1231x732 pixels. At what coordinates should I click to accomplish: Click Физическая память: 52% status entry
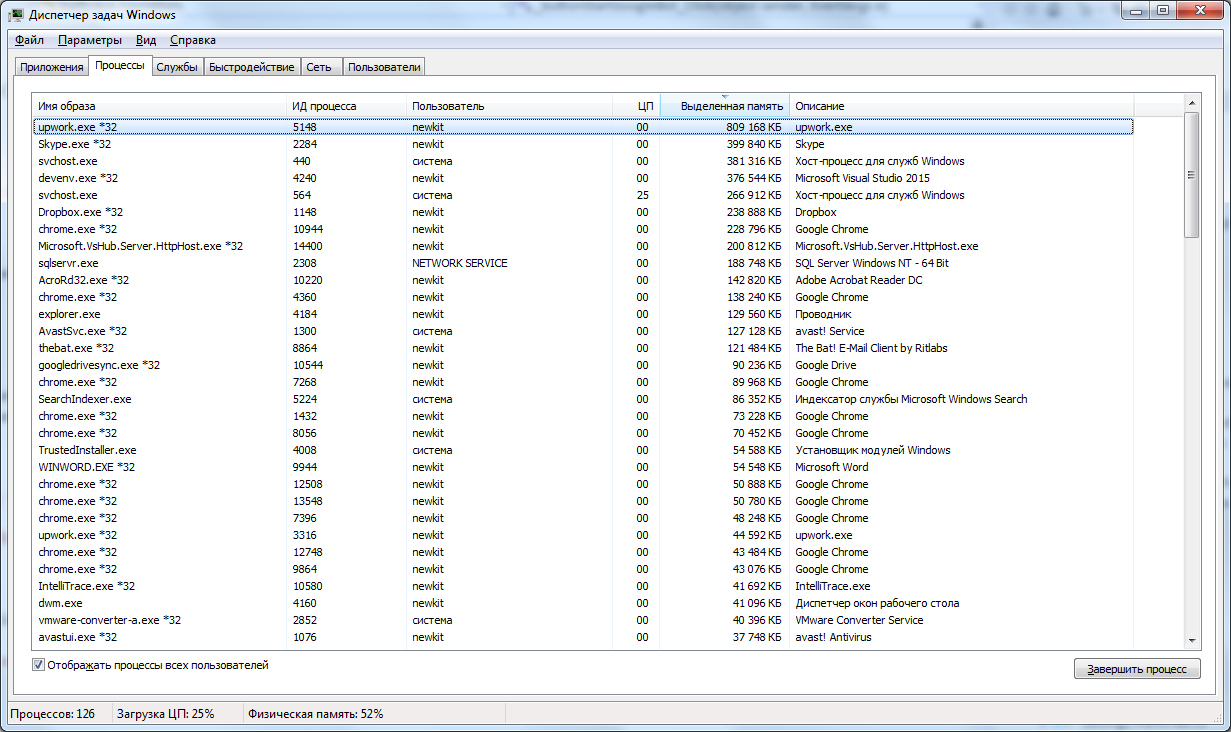coord(316,714)
